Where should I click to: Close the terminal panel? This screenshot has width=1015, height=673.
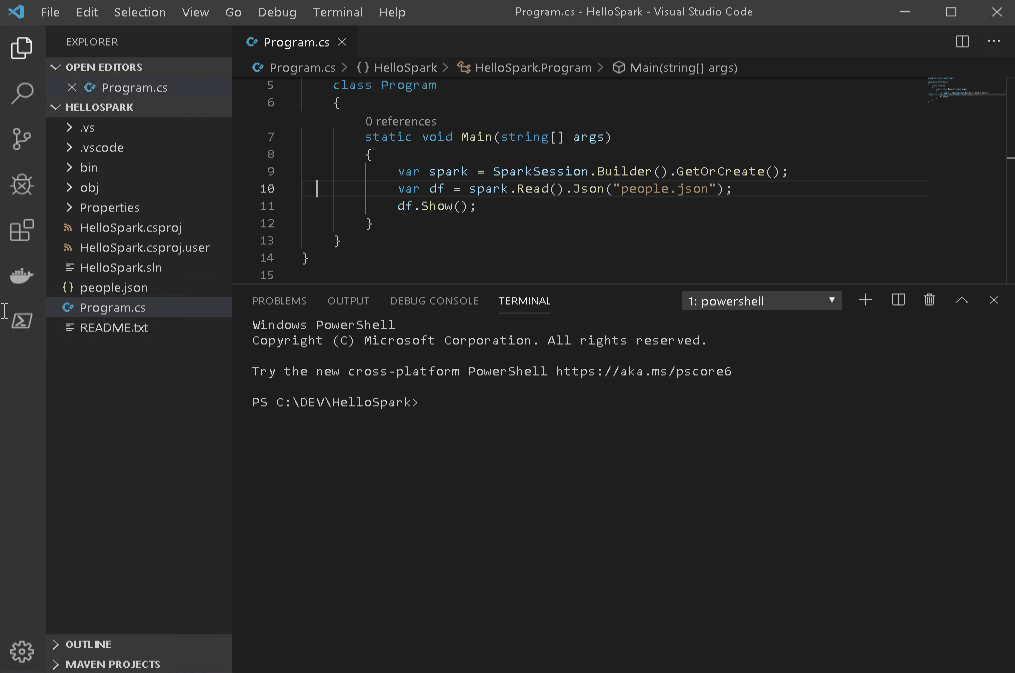(994, 300)
